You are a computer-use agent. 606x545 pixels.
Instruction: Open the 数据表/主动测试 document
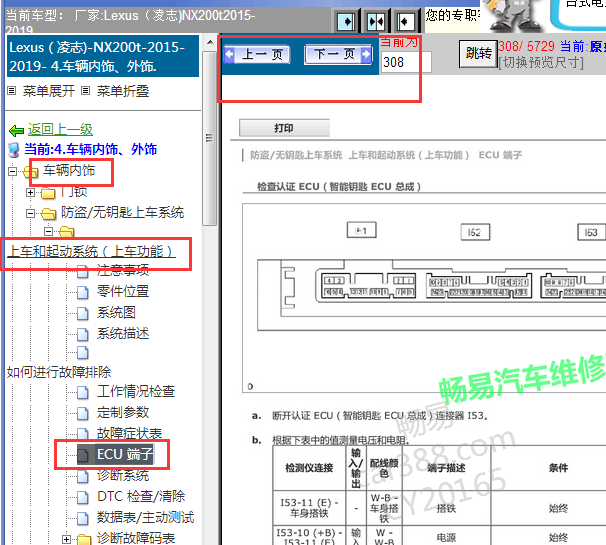pos(145,517)
